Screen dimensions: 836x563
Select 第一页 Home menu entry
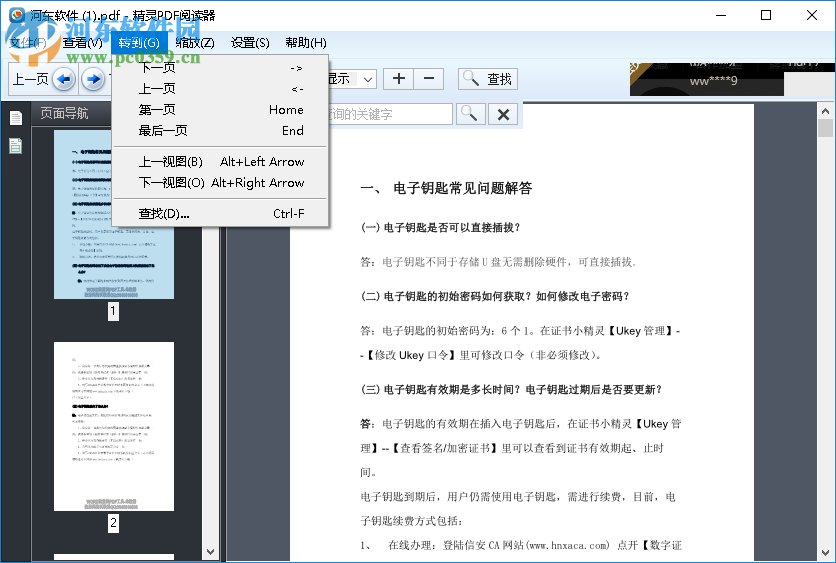coord(221,110)
